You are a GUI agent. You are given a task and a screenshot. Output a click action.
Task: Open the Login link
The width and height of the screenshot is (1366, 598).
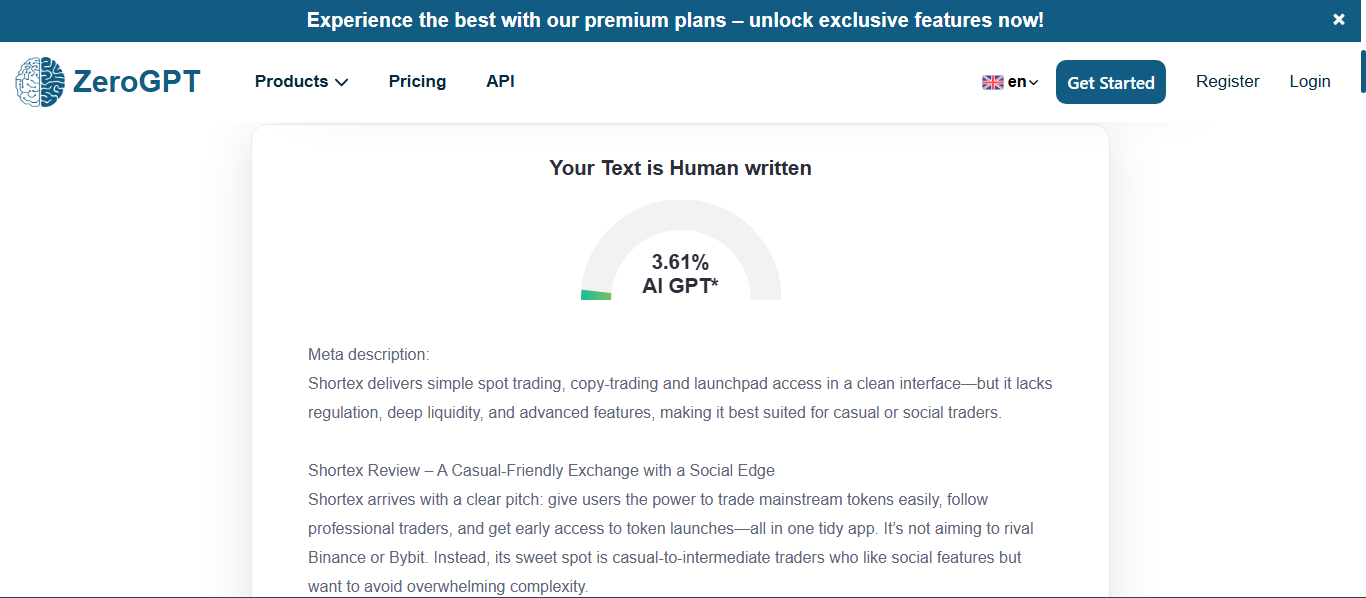coord(1309,82)
